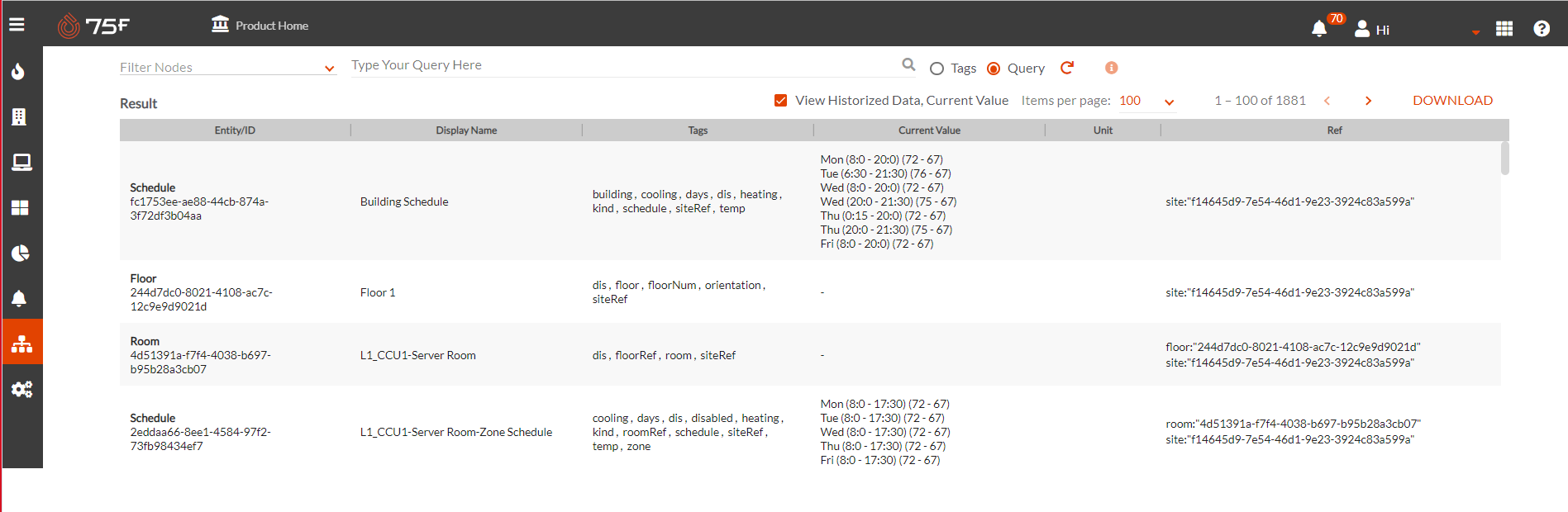Click the Tags column header
This screenshot has height=512, width=1568.
698,130
